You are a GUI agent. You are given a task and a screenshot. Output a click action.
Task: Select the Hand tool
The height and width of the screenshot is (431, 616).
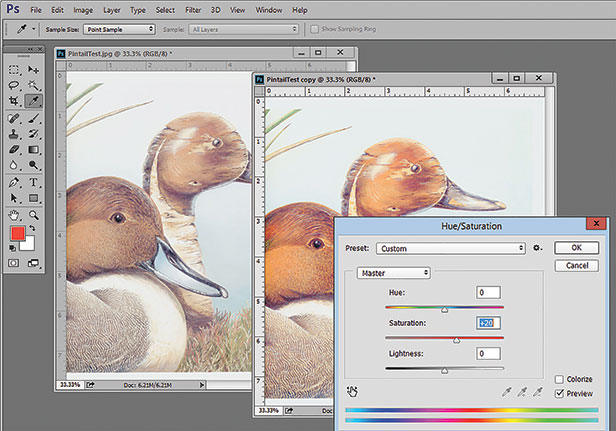click(14, 215)
